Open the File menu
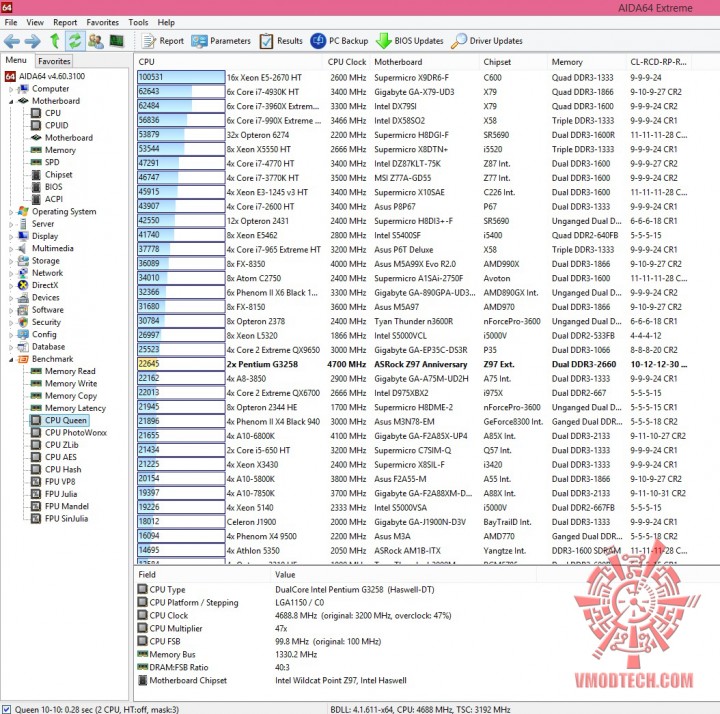This screenshot has width=720, height=714. click(11, 22)
